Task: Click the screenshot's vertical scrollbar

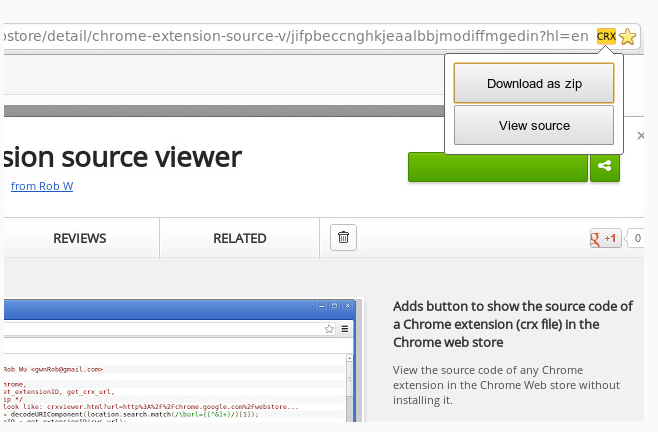Action: (349, 388)
